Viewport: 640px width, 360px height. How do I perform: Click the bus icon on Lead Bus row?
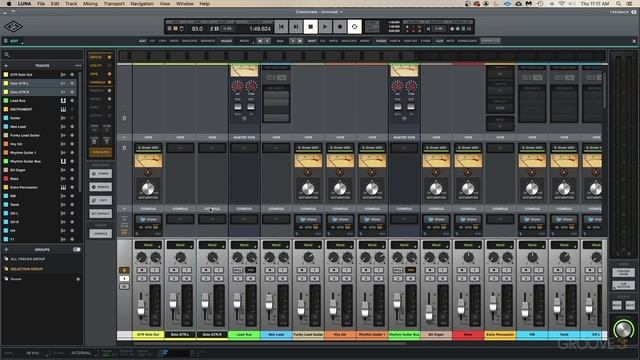point(63,100)
